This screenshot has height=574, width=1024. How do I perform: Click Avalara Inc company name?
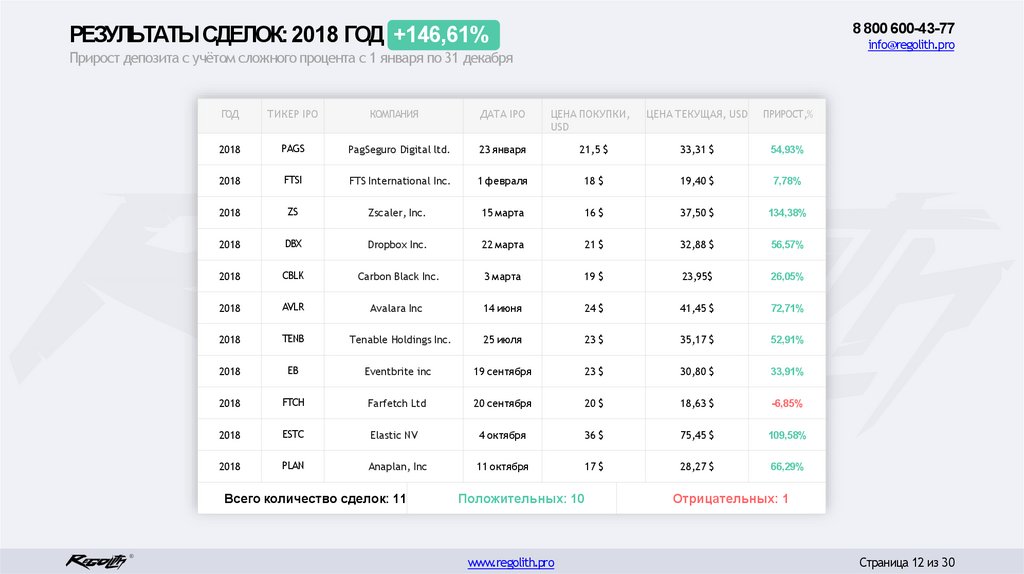(396, 308)
